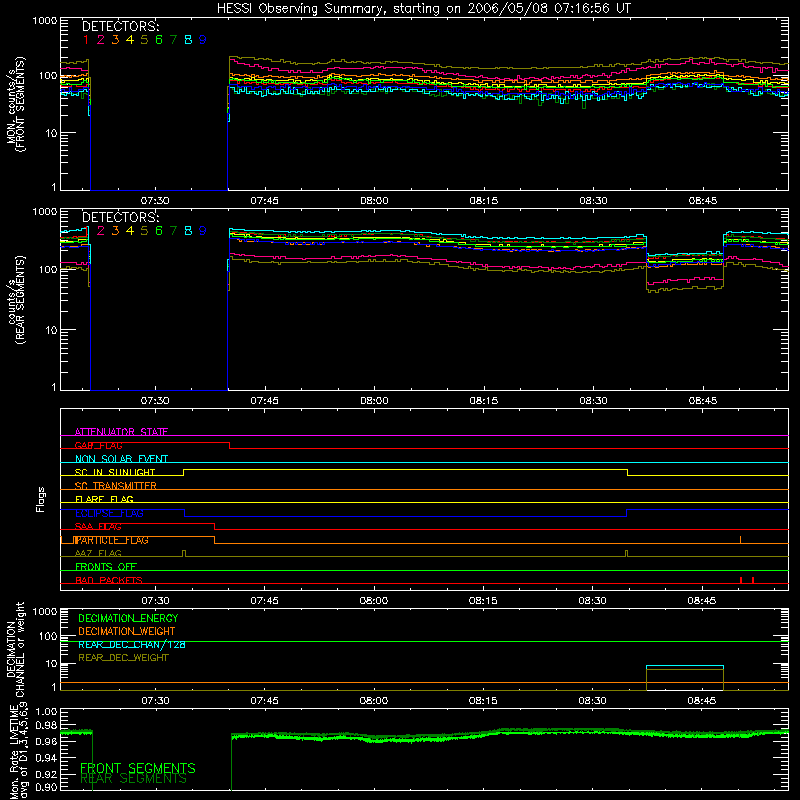800x800 pixels.
Task: Click 08:30 tick under the Flags plot
Action: [x=592, y=601]
